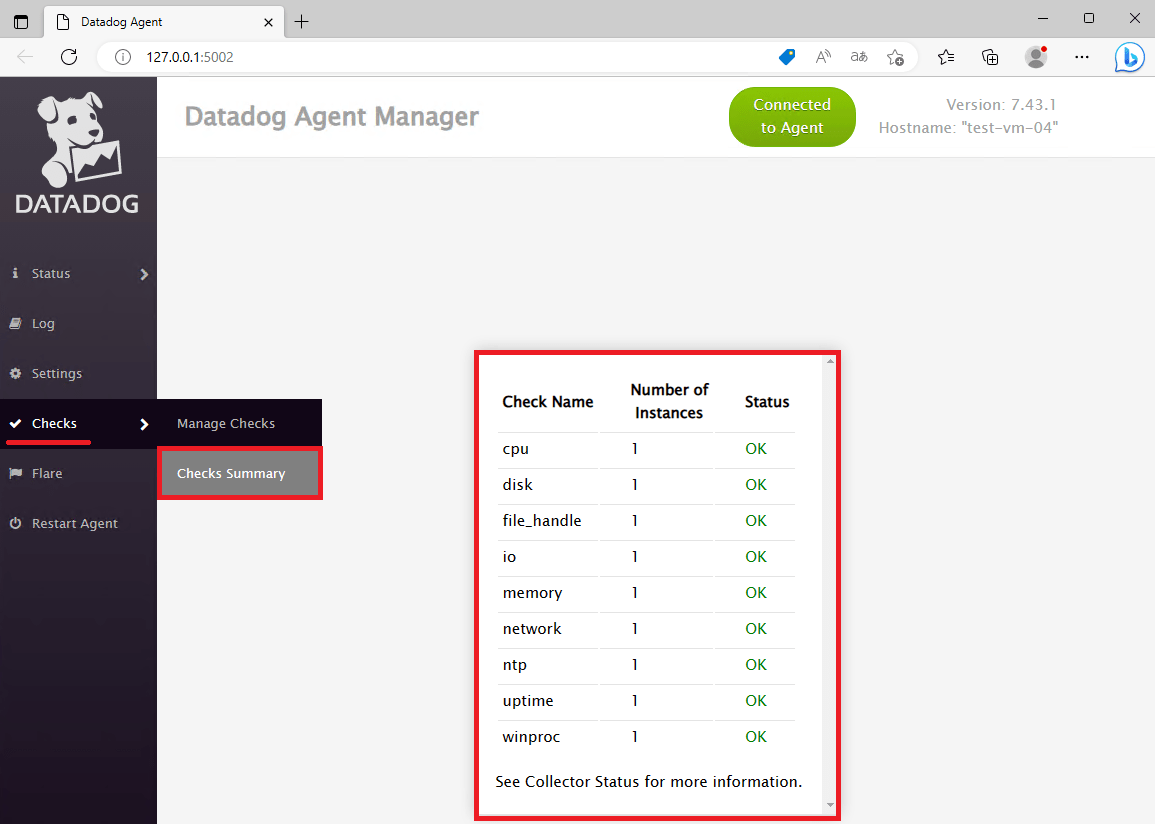View site information icon in address bar
Image resolution: width=1155 pixels, height=824 pixels.
[123, 57]
